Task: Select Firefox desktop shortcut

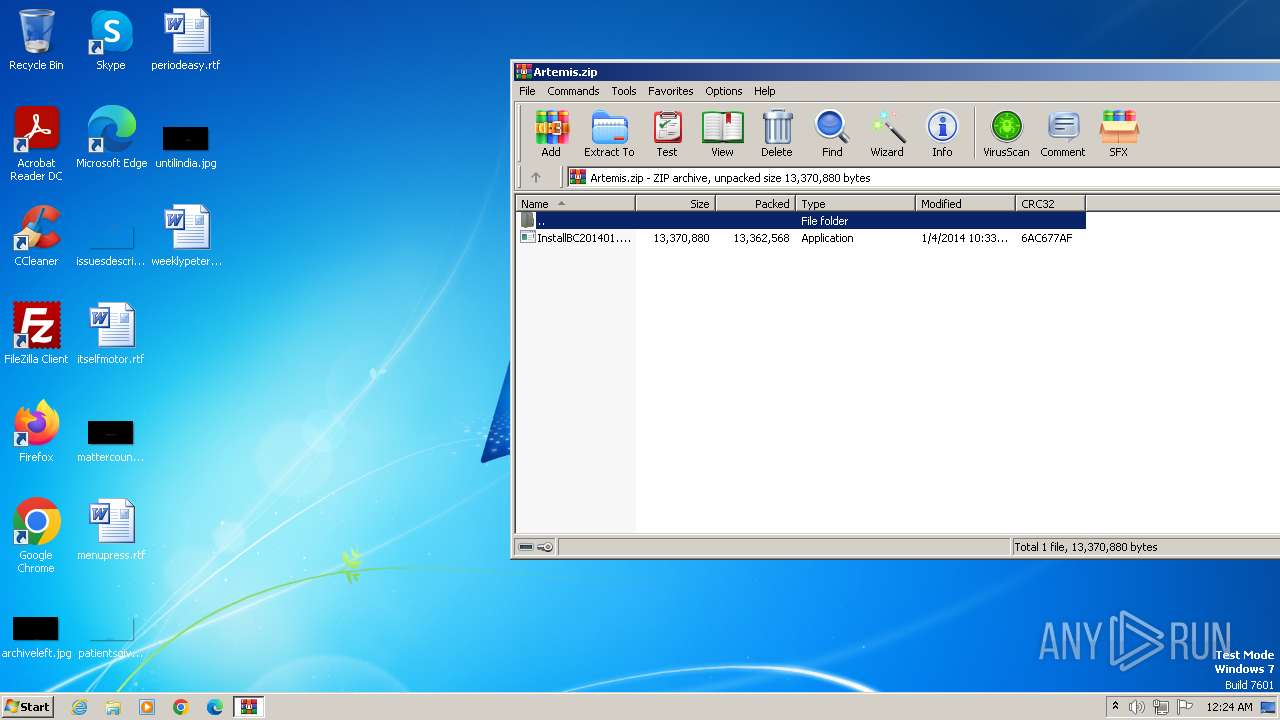Action: (x=36, y=431)
